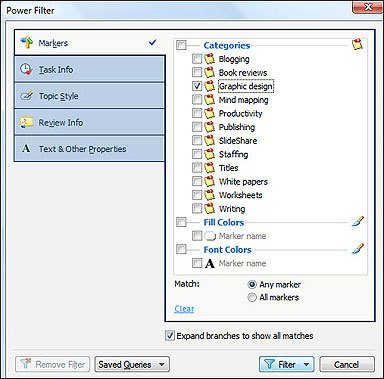Toggle Expand branches to show all matches
Image resolution: width=384 pixels, height=379 pixels.
pos(170,335)
